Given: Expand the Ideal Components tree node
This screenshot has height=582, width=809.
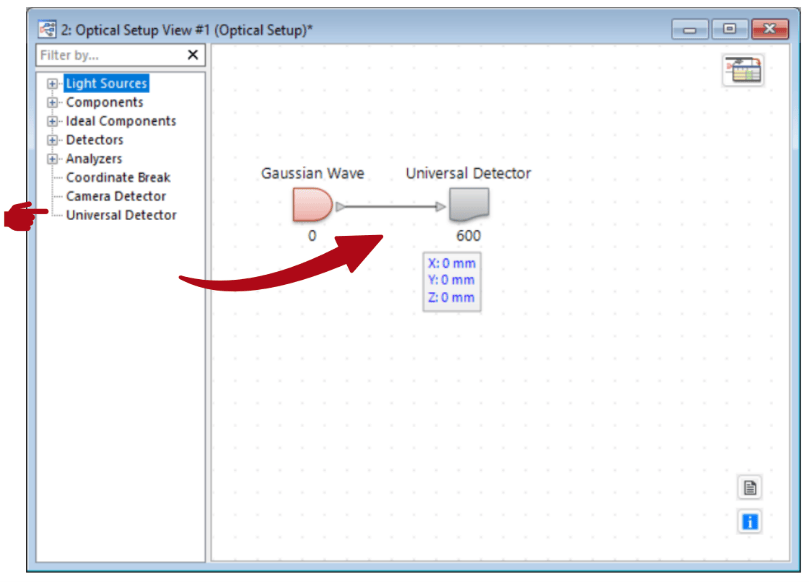Looking at the screenshot, I should click(53, 122).
